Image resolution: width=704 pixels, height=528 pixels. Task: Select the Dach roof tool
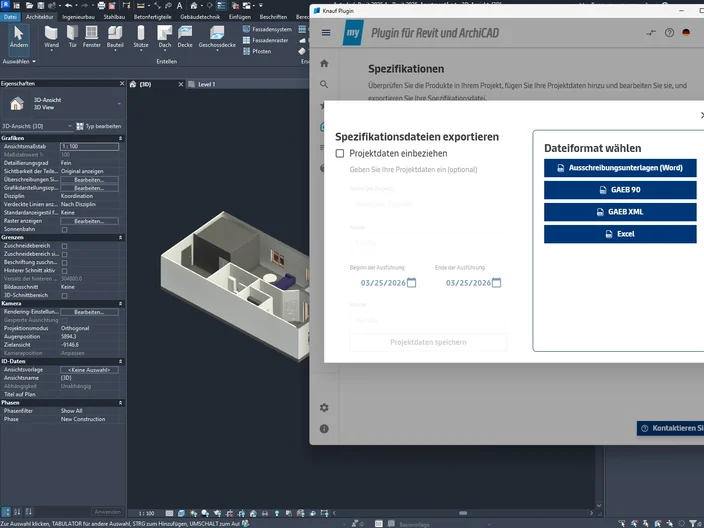pos(165,36)
